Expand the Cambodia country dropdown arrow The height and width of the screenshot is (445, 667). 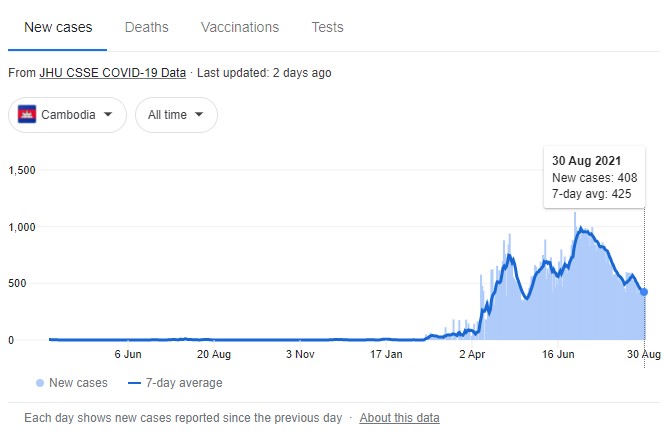tap(107, 115)
